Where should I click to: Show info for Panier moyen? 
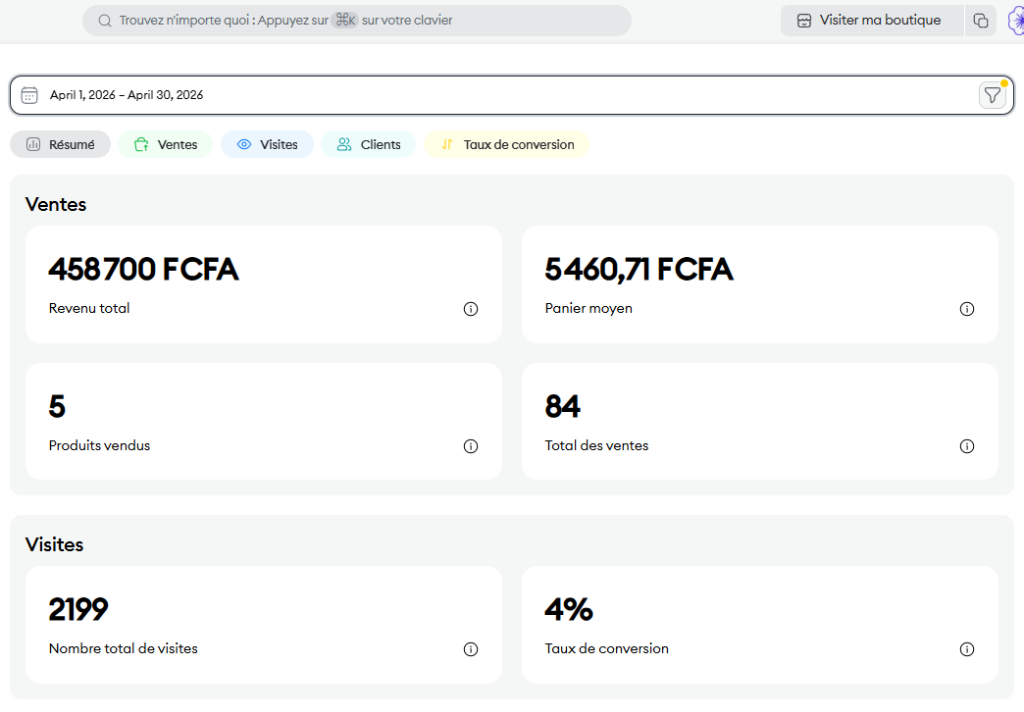click(x=967, y=309)
